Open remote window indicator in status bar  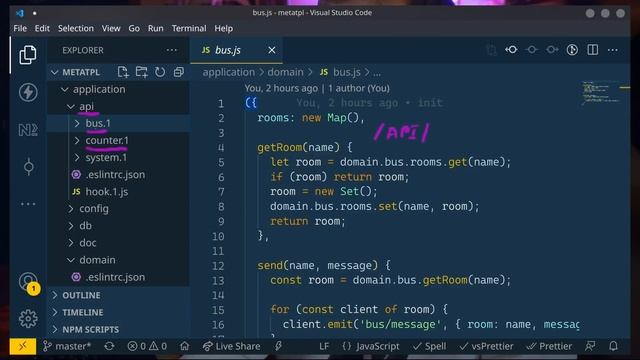coord(23,346)
